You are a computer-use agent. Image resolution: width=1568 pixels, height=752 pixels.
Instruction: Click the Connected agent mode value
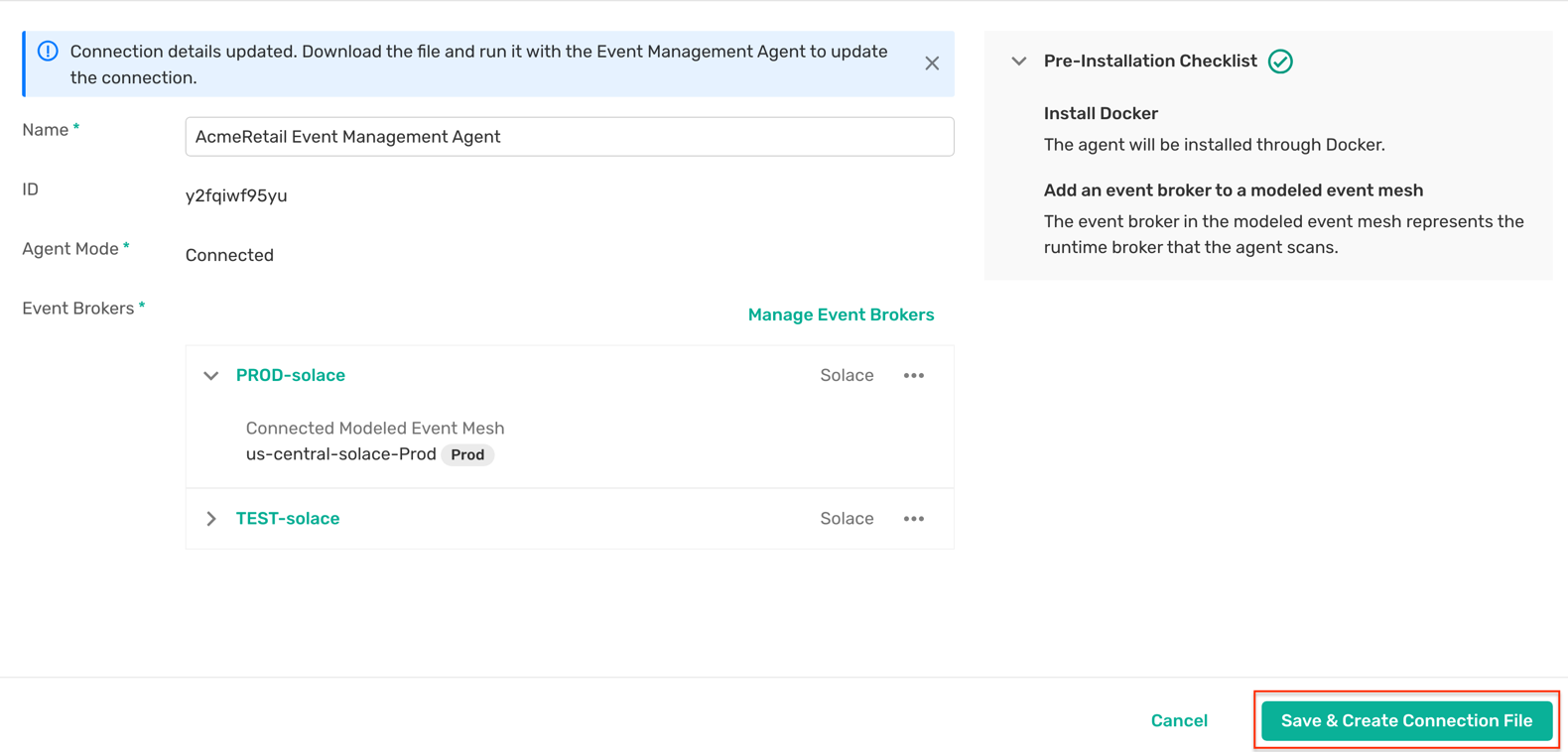229,256
